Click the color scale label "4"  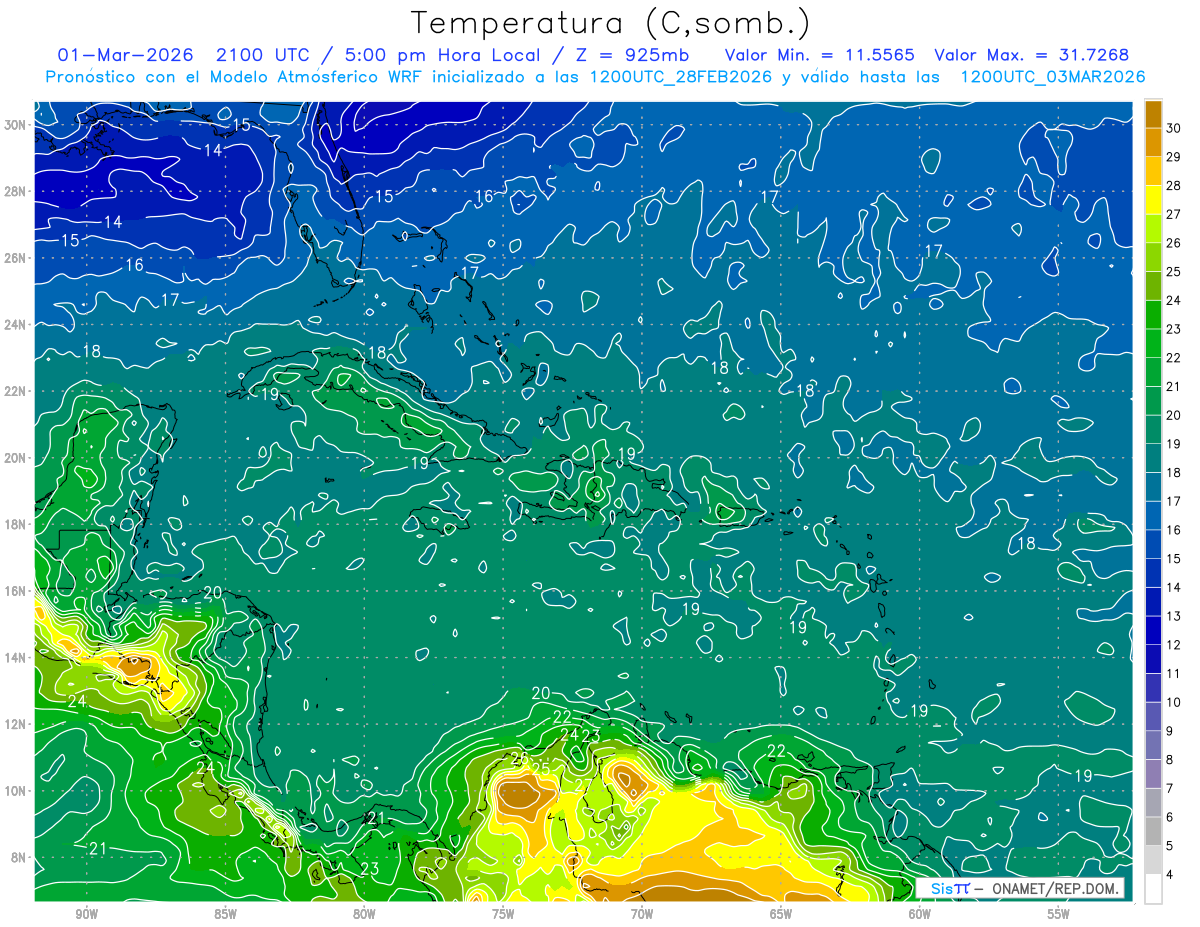coord(1170,875)
